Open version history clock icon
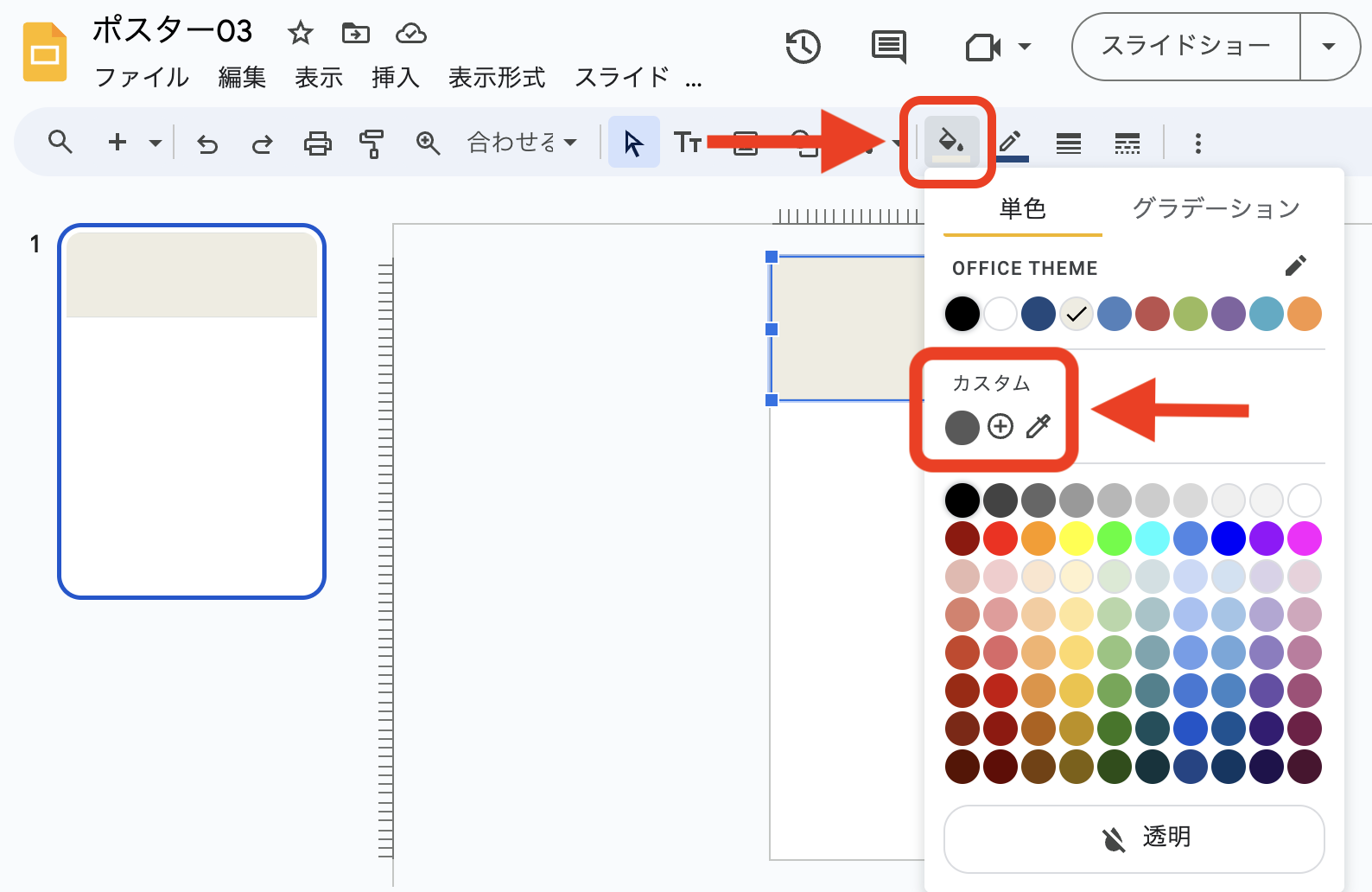 [803, 47]
